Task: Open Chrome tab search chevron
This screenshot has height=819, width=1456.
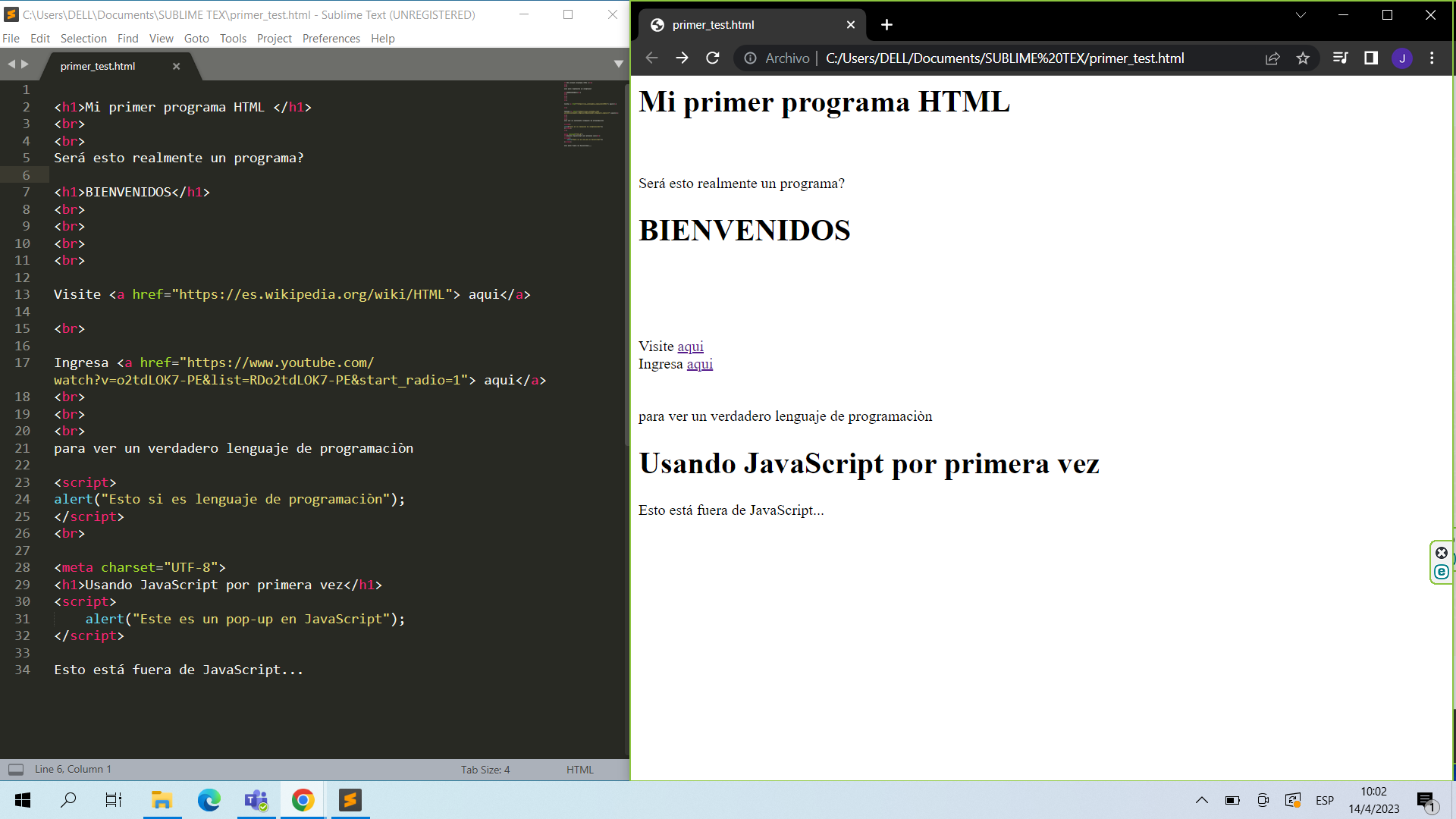Action: 1301,15
